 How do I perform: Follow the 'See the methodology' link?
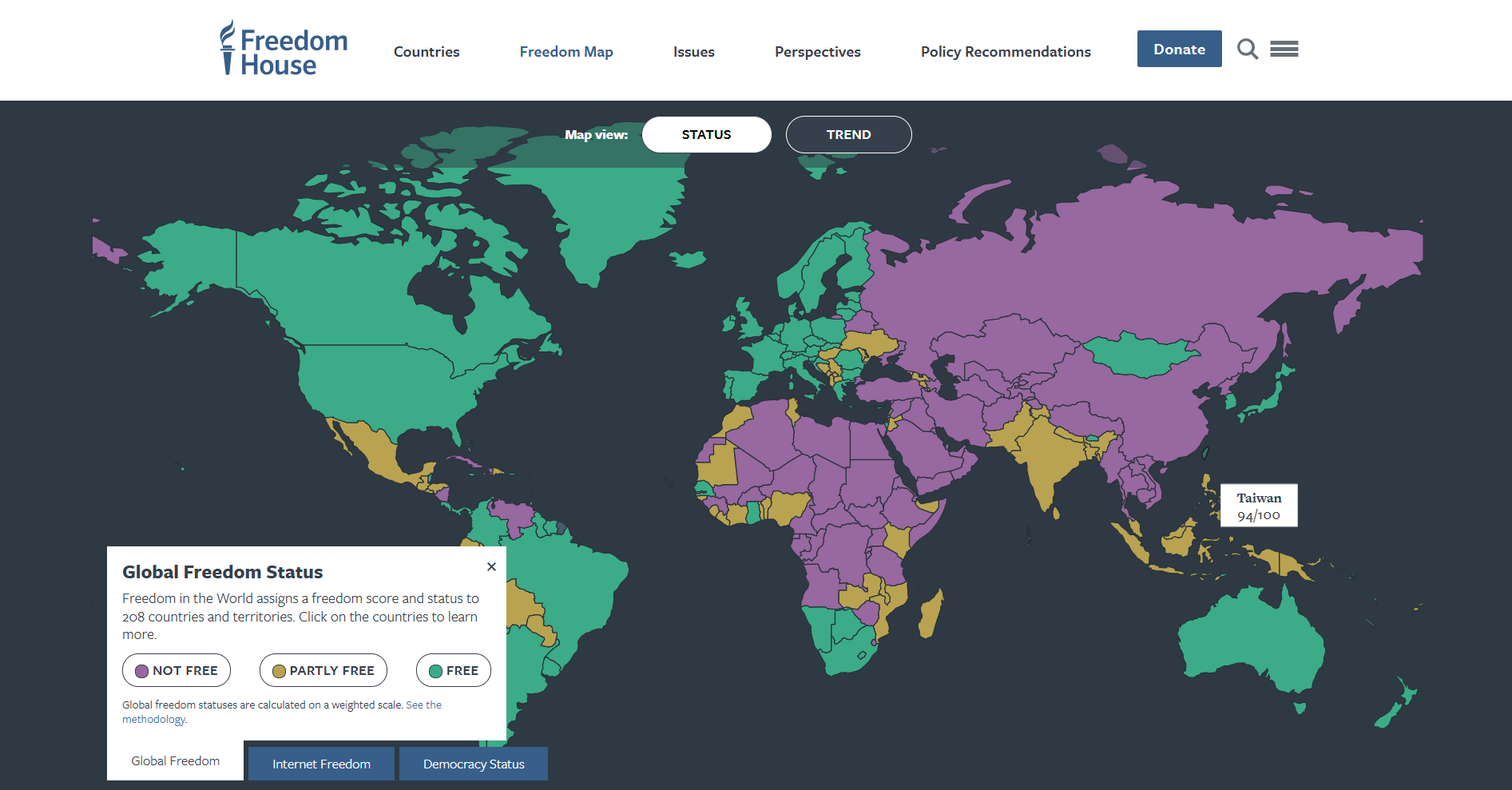pyautogui.click(x=423, y=705)
